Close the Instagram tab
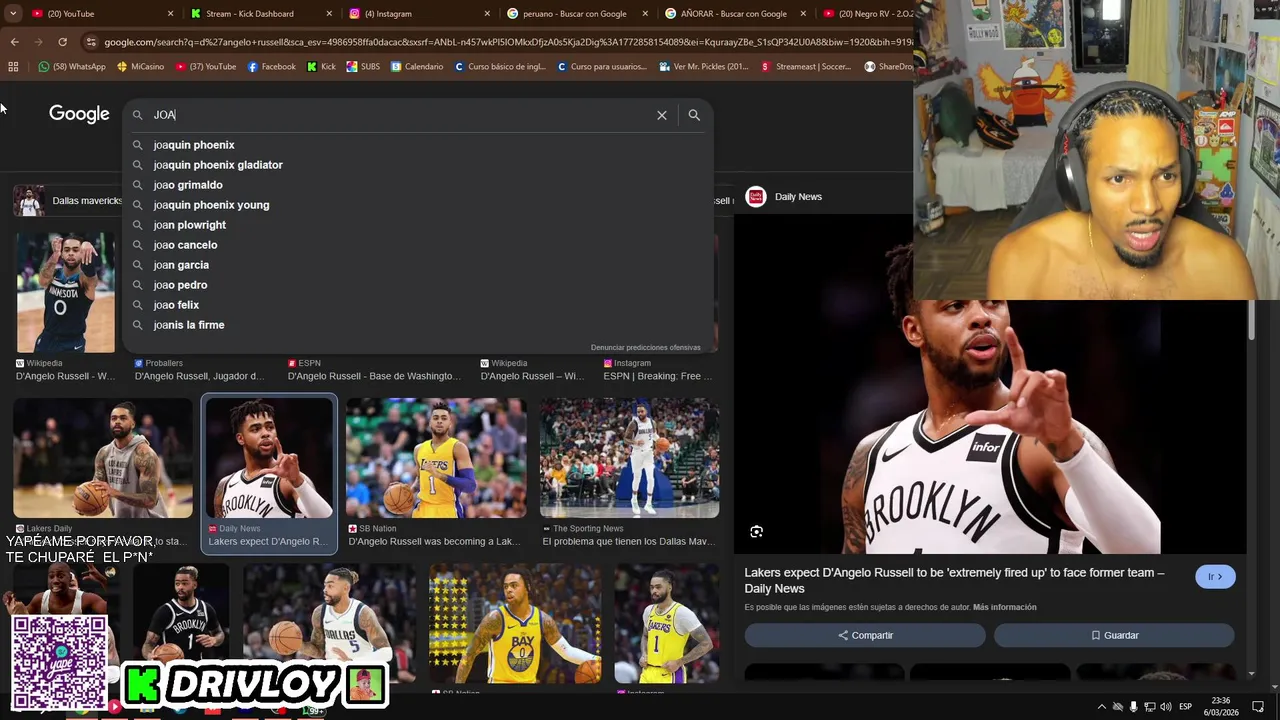 [487, 14]
